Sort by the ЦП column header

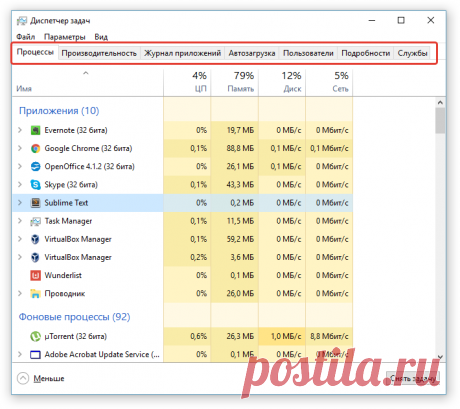pyautogui.click(x=187, y=83)
